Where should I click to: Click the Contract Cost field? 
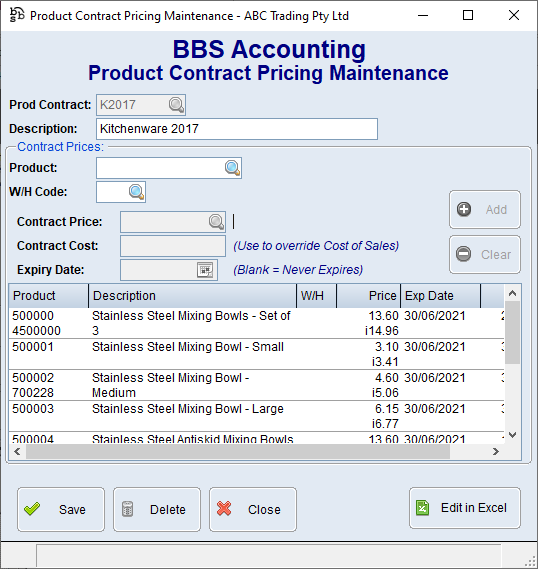coord(173,246)
